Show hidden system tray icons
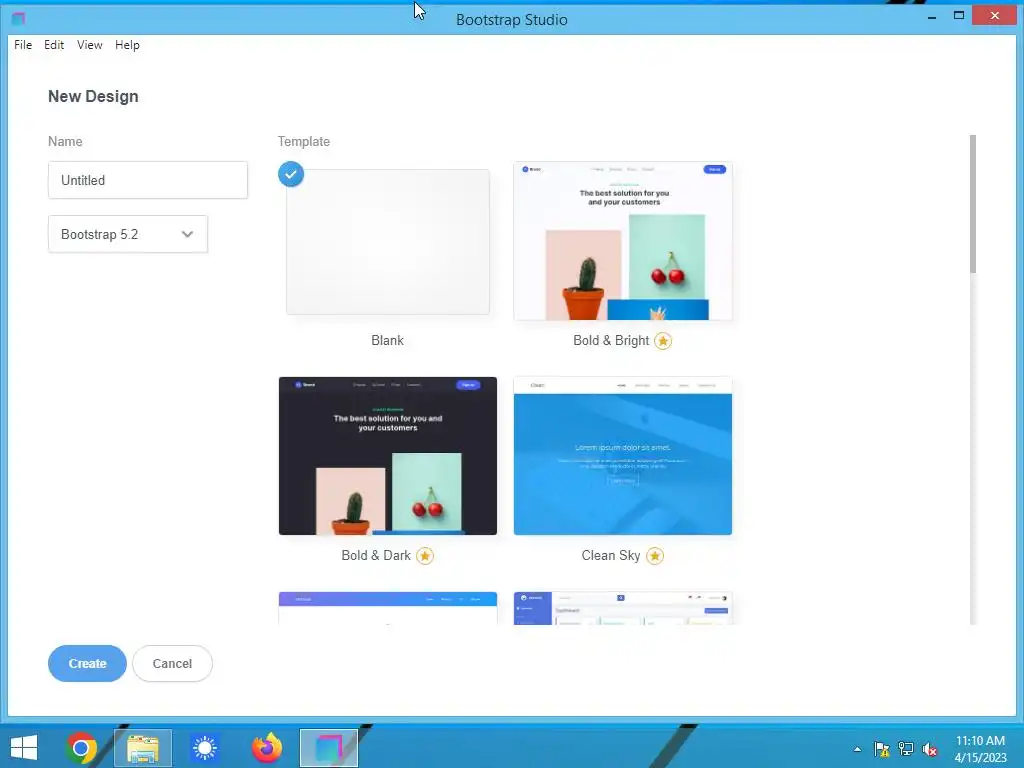 [857, 749]
